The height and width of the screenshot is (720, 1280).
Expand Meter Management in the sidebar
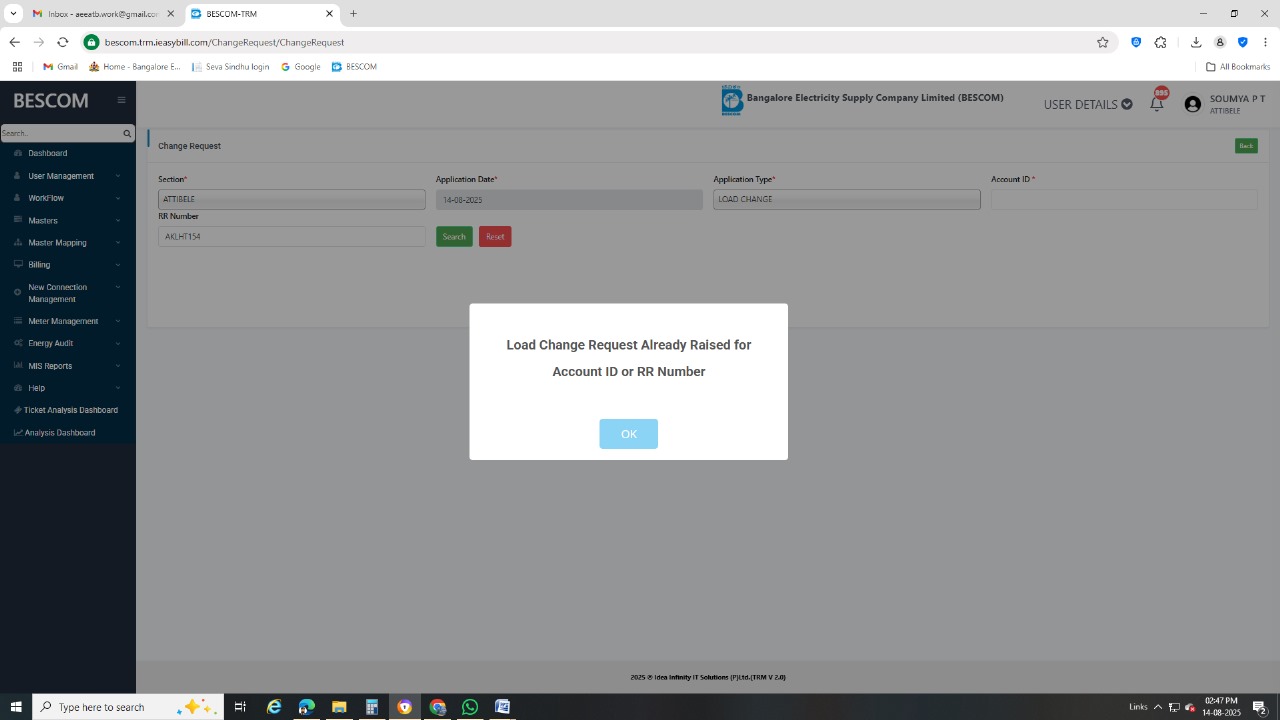[x=68, y=321]
